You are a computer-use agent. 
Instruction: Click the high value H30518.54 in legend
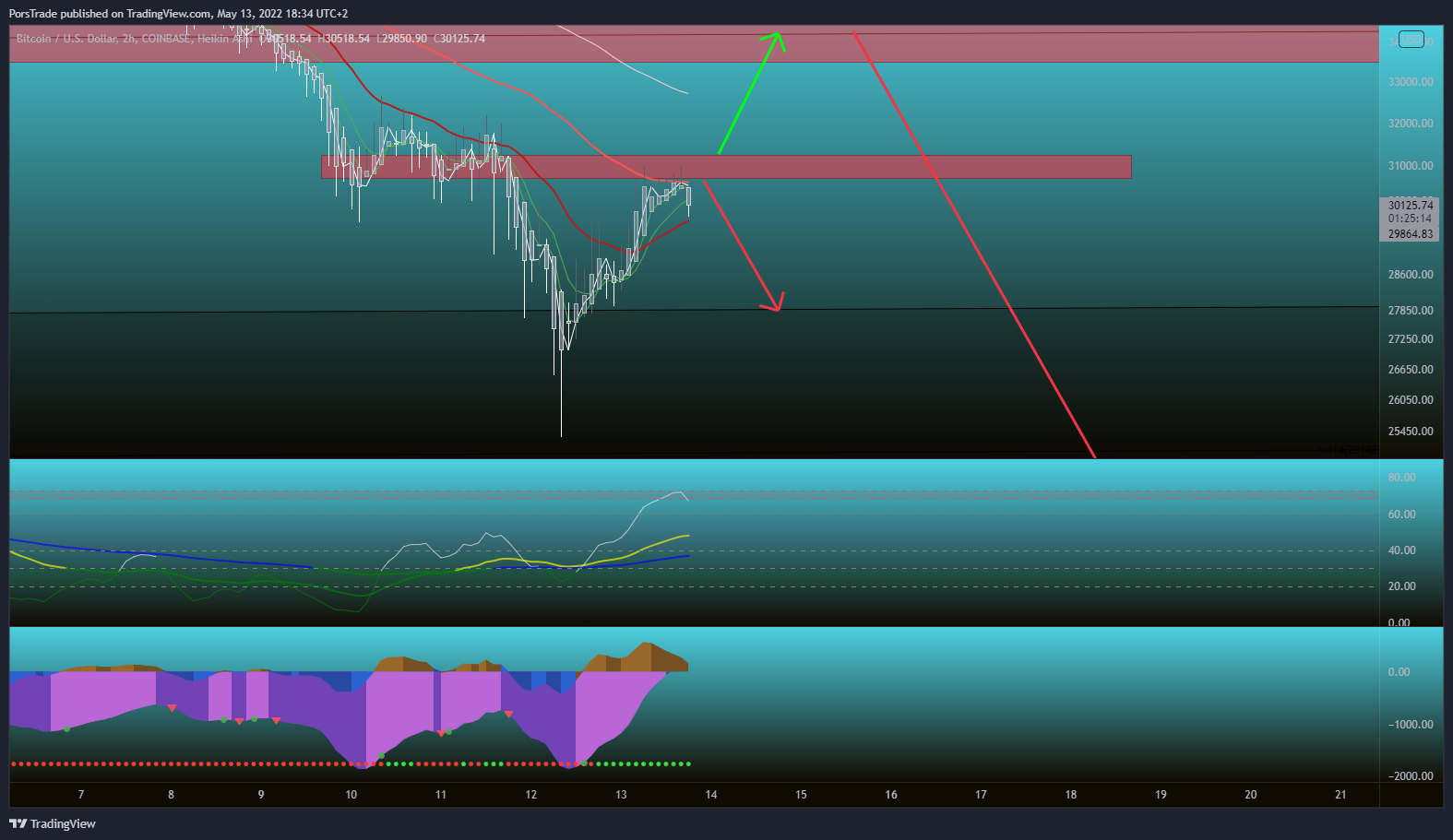[x=343, y=39]
